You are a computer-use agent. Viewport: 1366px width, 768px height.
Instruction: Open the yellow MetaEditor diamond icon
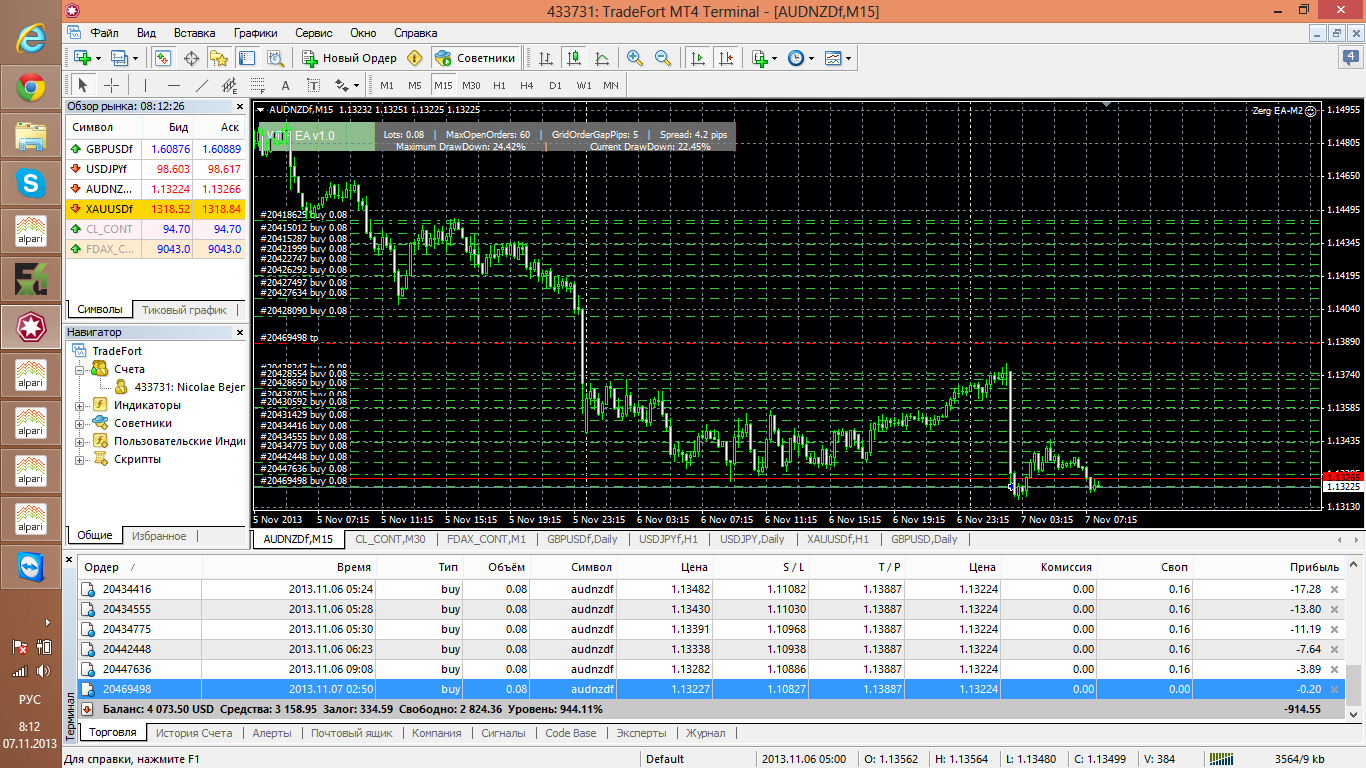[x=415, y=58]
